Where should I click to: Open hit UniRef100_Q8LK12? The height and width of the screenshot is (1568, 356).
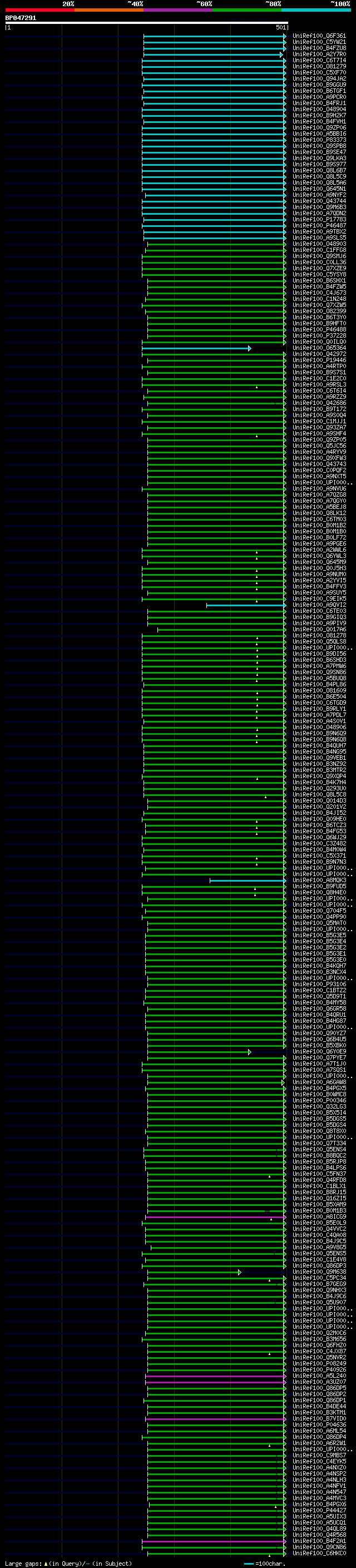point(319,513)
